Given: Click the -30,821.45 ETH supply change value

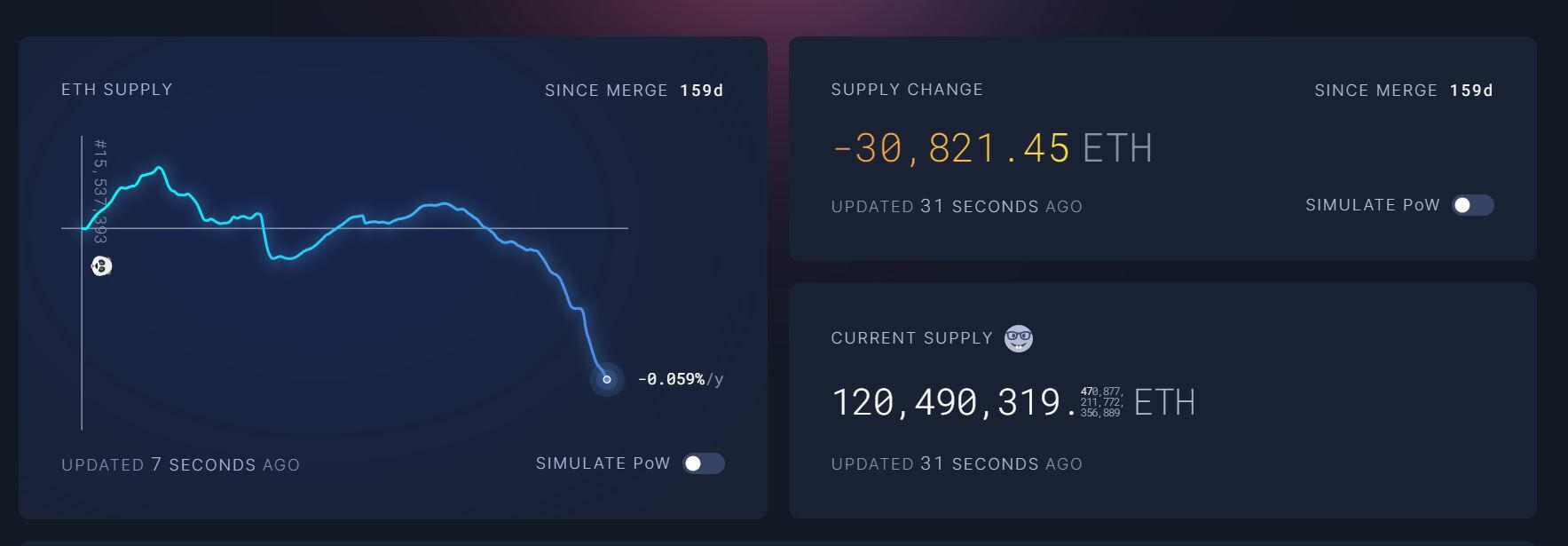Looking at the screenshot, I should pos(991,148).
